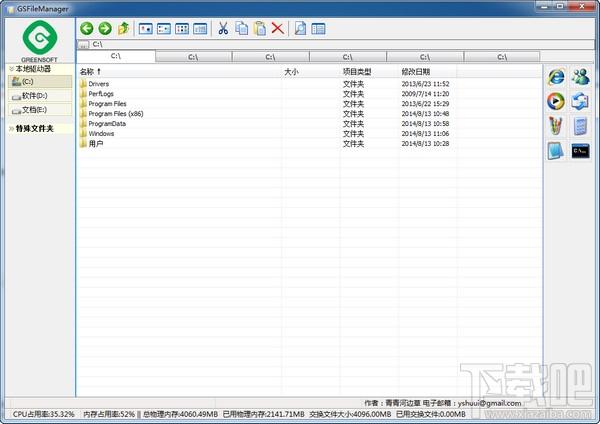Click the list panel icon after search

point(318,29)
